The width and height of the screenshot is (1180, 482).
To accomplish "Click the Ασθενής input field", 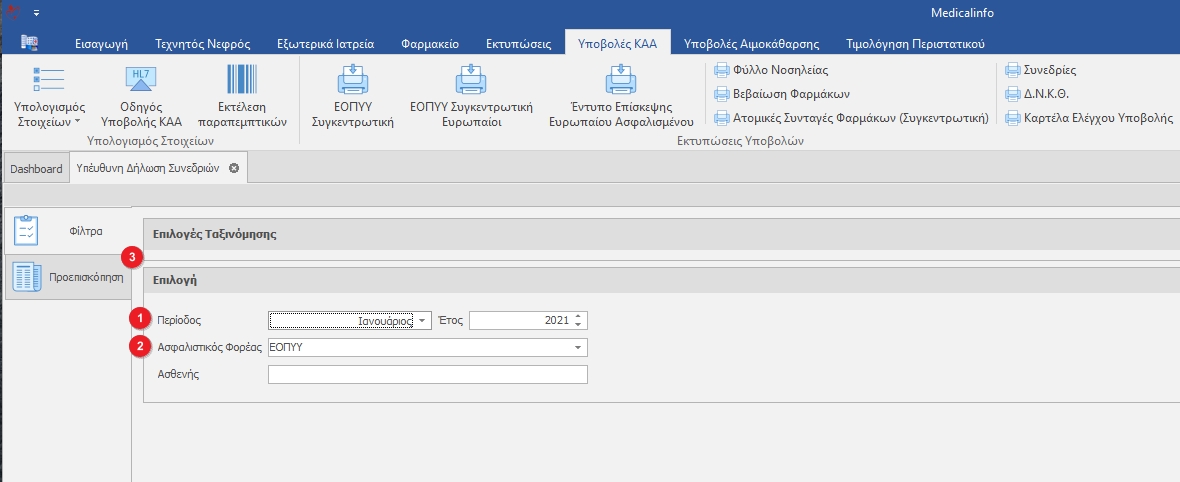I will [427, 375].
